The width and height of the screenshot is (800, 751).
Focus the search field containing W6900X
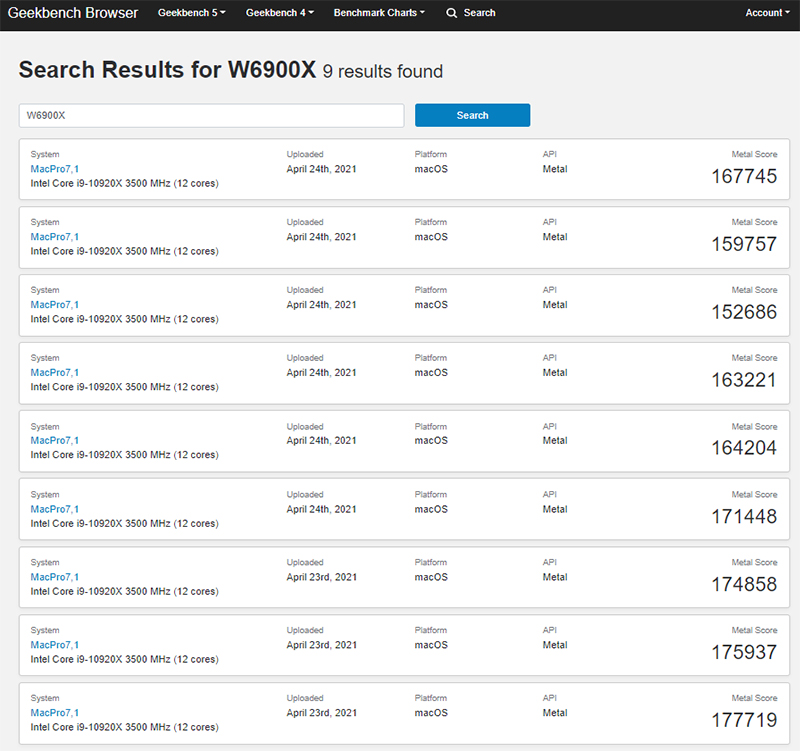(211, 115)
